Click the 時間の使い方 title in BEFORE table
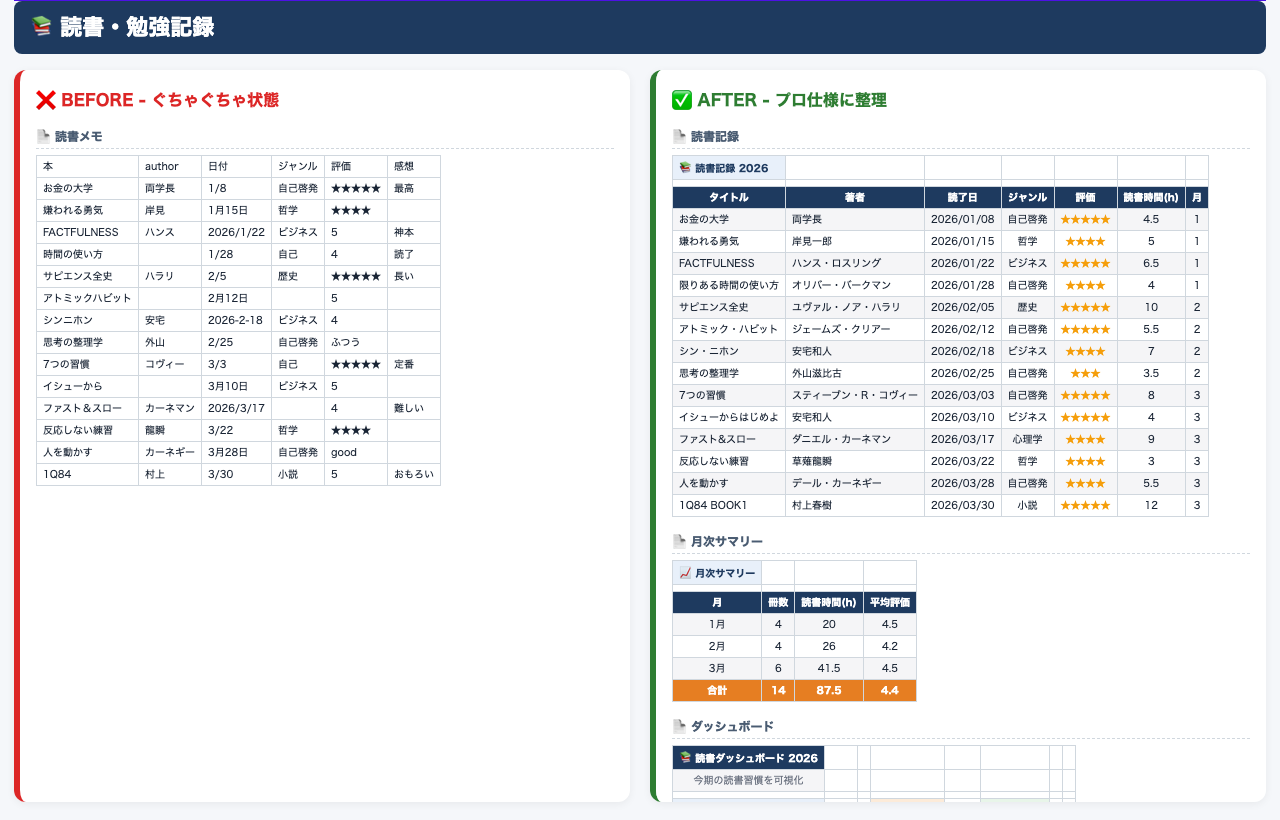Screen dimensions: 1280x820 click(x=87, y=254)
